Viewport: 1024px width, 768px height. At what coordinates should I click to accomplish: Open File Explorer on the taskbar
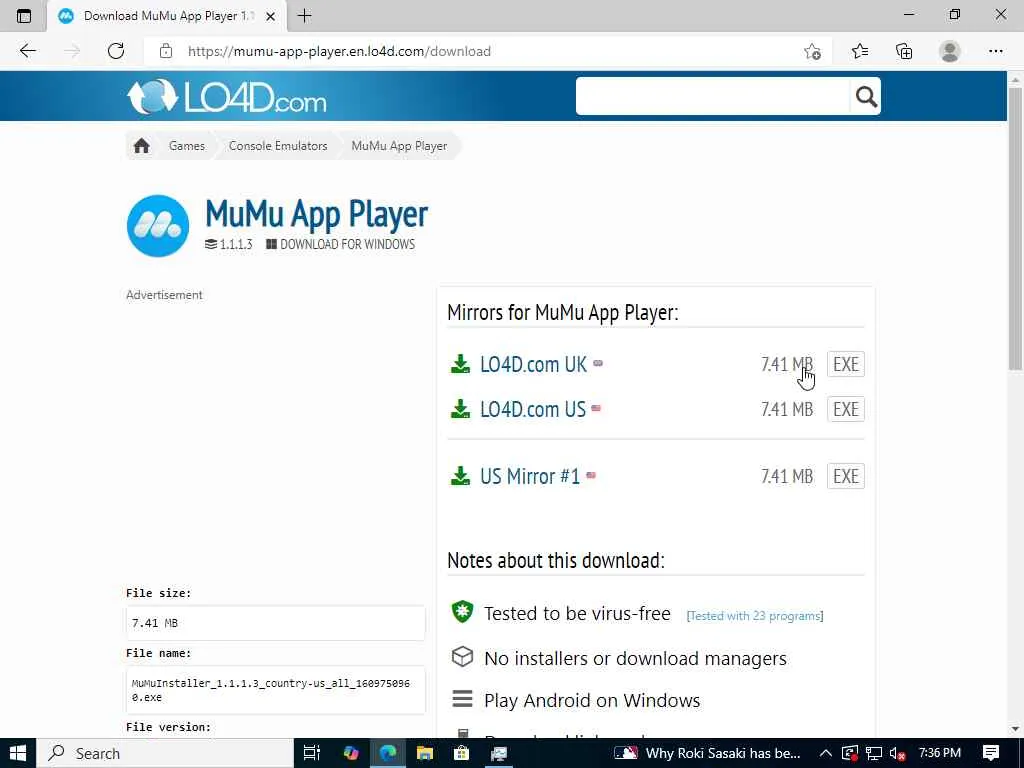click(x=424, y=753)
